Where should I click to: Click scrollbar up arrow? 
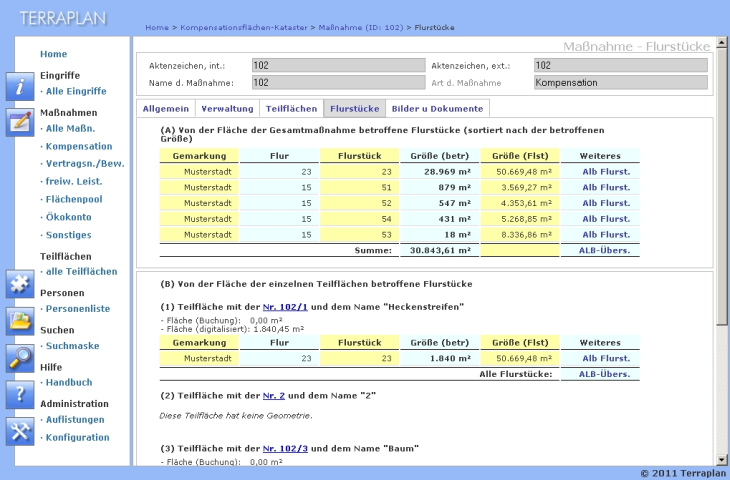tap(722, 42)
